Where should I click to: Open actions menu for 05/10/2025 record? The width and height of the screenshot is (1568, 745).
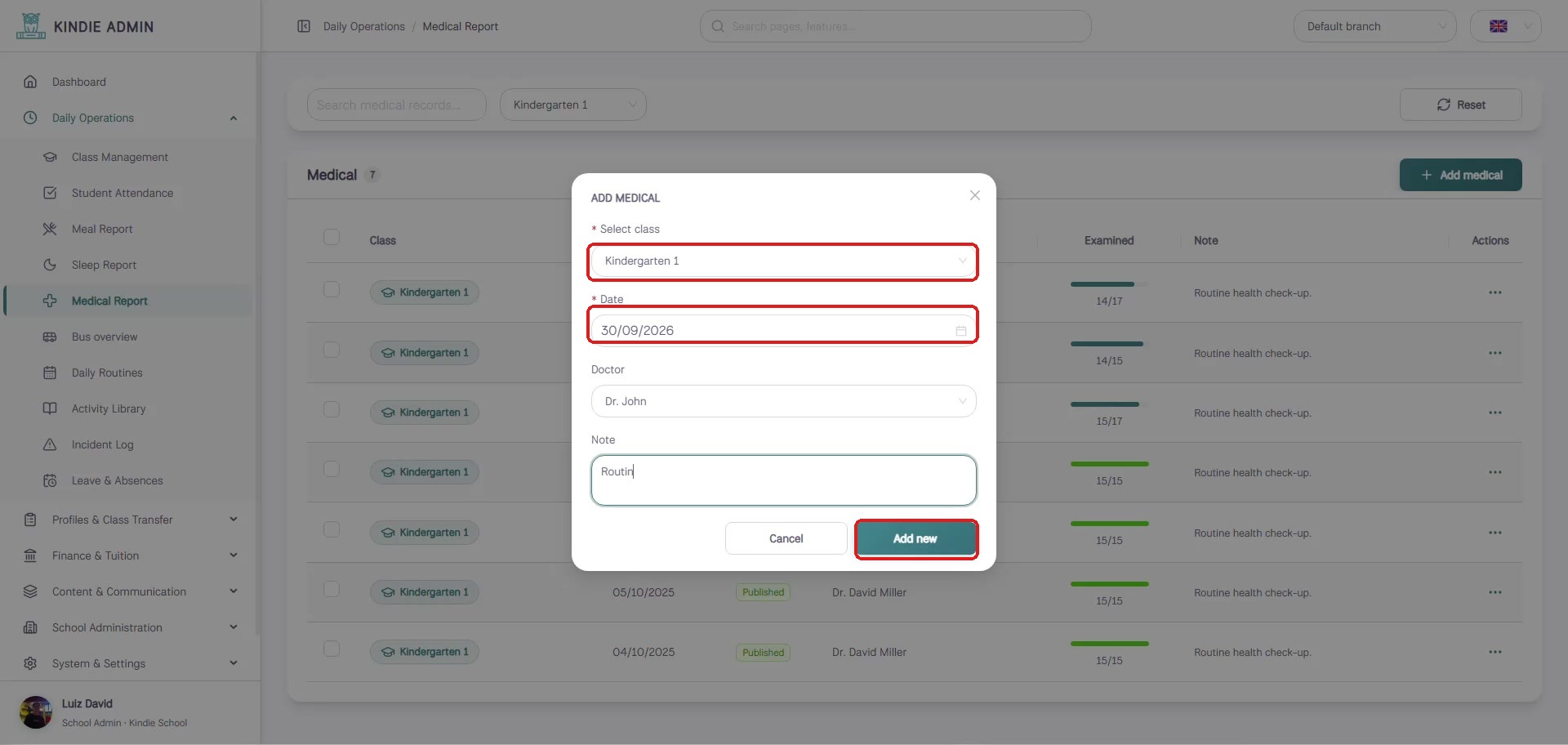1495,592
